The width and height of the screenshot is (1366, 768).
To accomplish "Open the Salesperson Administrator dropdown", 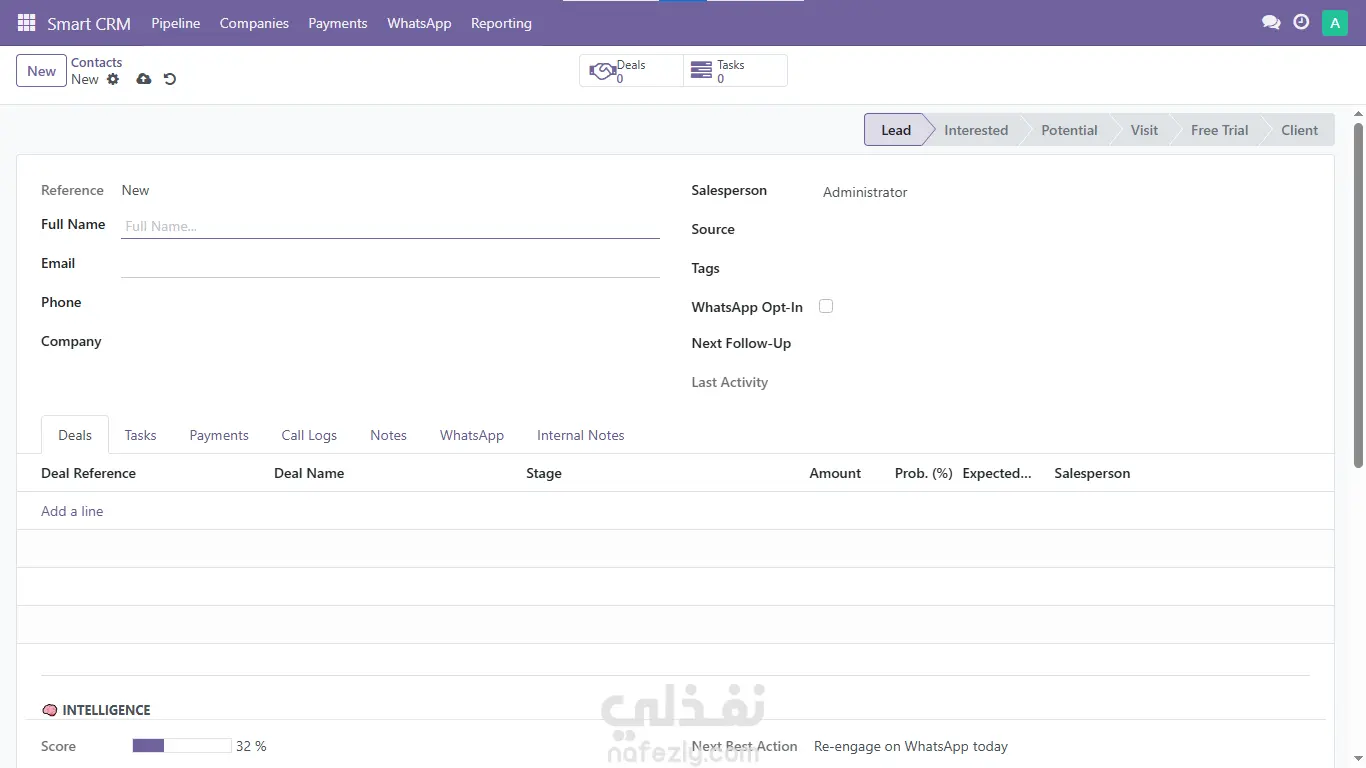I will (x=1065, y=192).
